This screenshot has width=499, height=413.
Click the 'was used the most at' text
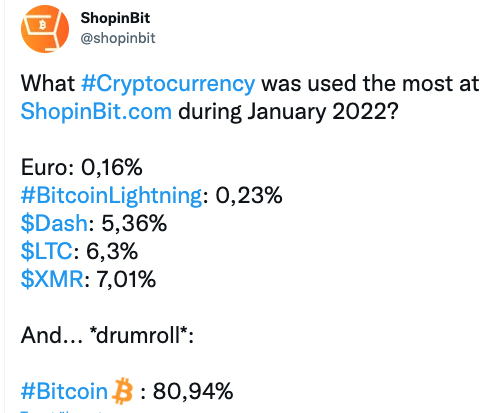[370, 83]
